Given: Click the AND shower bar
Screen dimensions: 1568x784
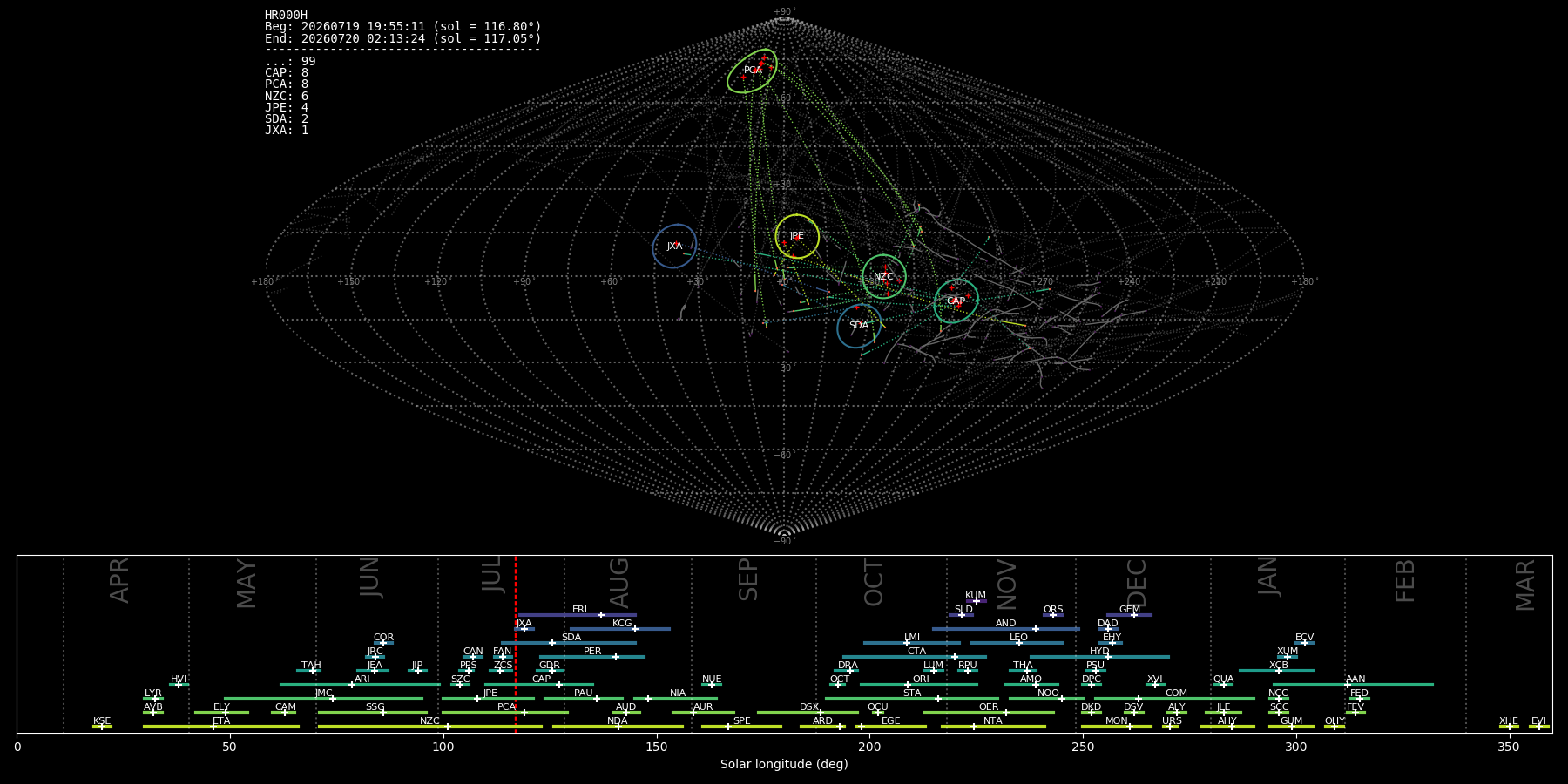Looking at the screenshot, I should tap(1006, 629).
